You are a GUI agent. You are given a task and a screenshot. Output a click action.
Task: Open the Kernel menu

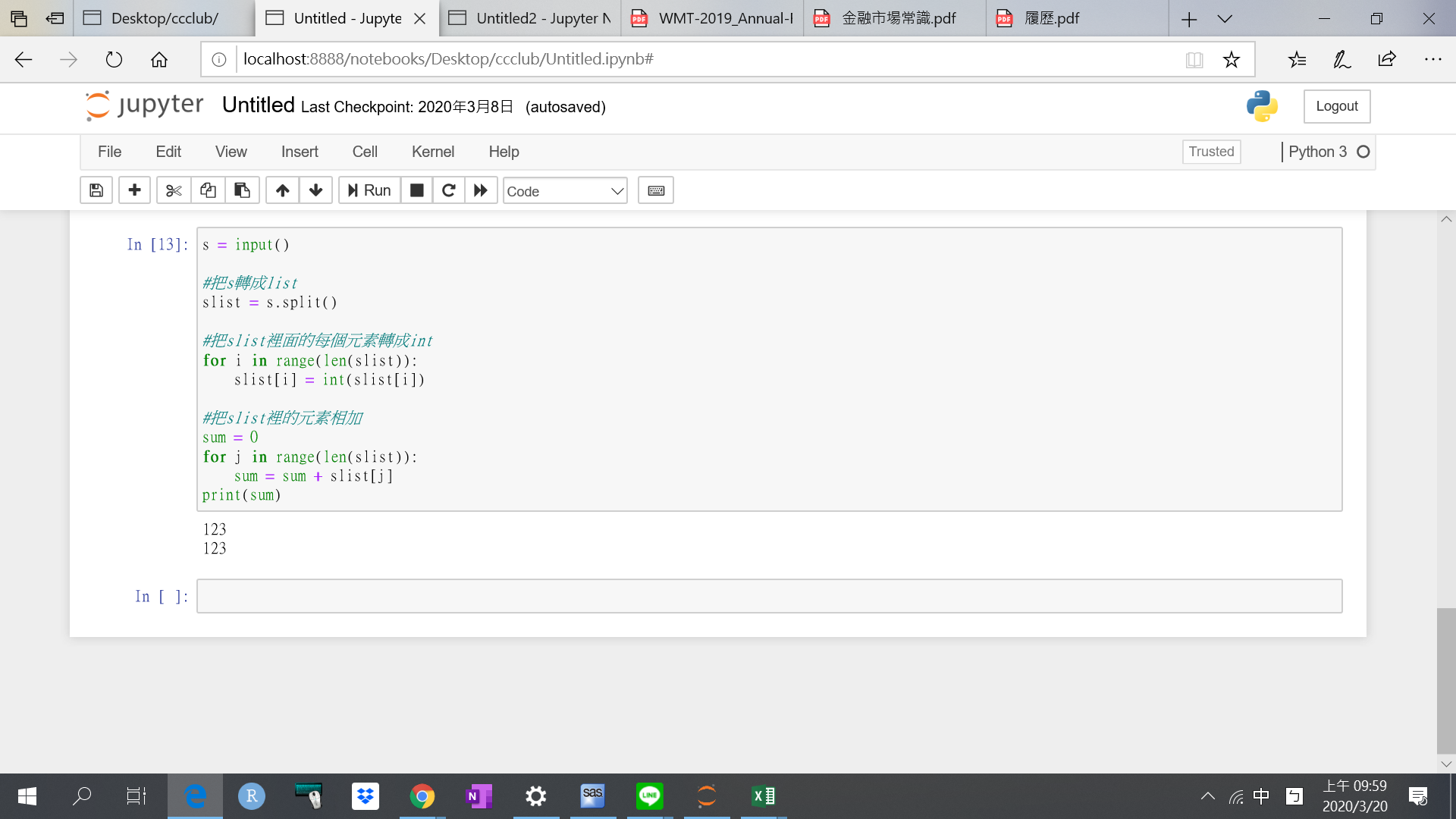(433, 152)
